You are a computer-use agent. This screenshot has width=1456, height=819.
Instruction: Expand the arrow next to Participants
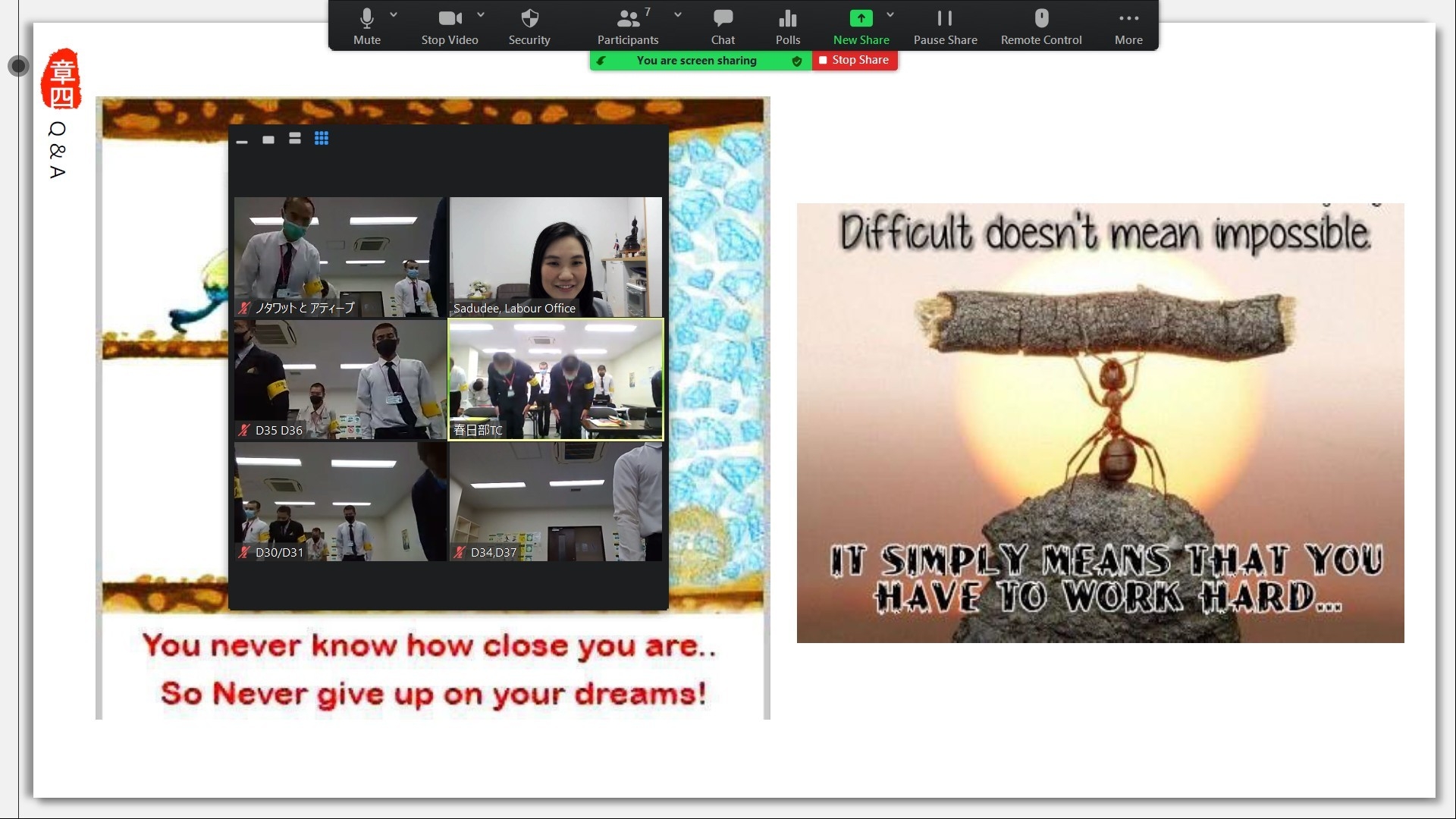[678, 14]
